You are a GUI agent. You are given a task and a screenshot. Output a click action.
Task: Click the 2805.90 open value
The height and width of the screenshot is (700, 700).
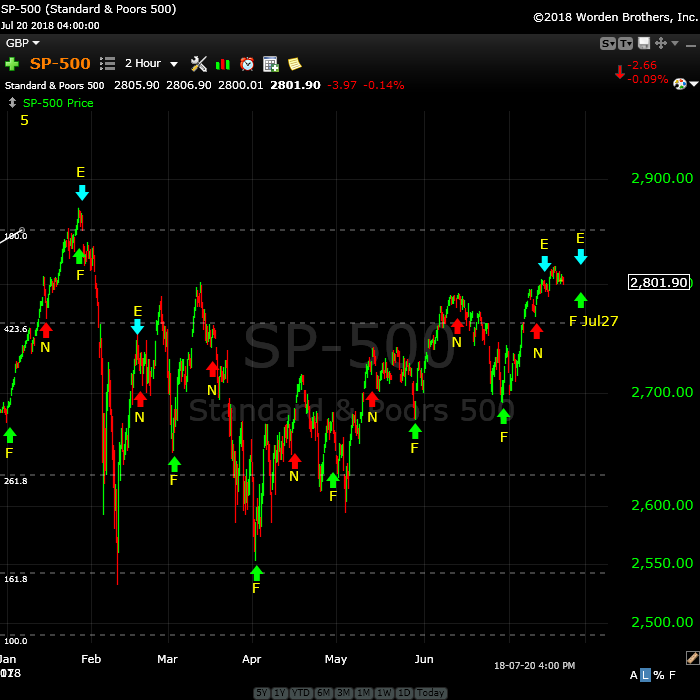[x=137, y=85]
